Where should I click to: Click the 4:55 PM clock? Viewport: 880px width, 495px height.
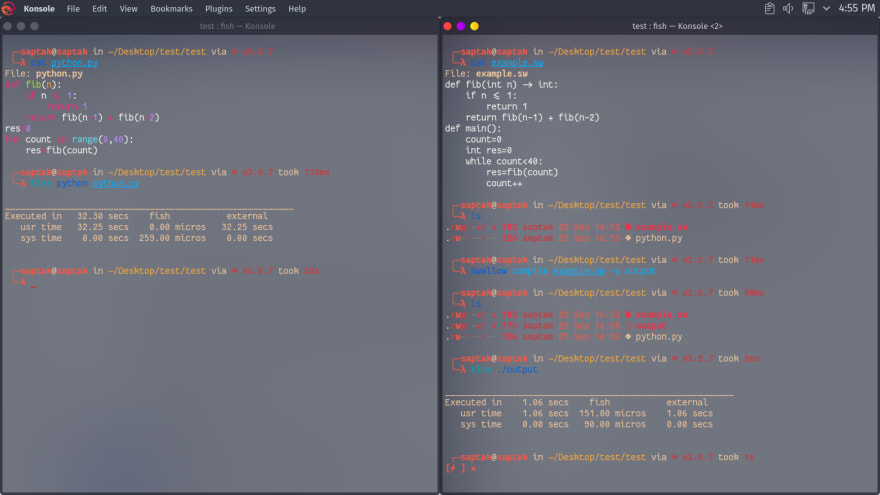tap(856, 8)
